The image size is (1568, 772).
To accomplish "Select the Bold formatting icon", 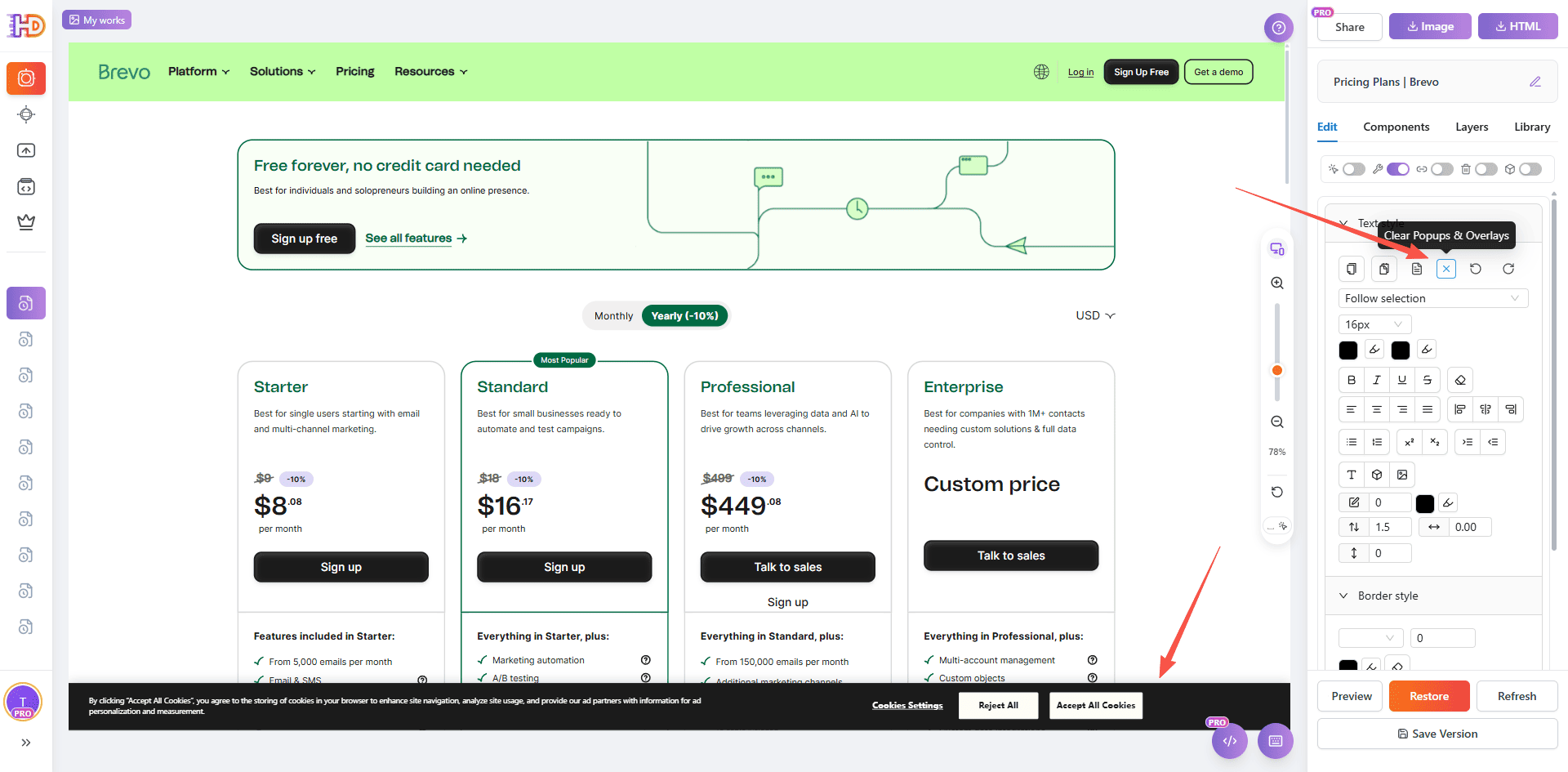I will [1351, 379].
